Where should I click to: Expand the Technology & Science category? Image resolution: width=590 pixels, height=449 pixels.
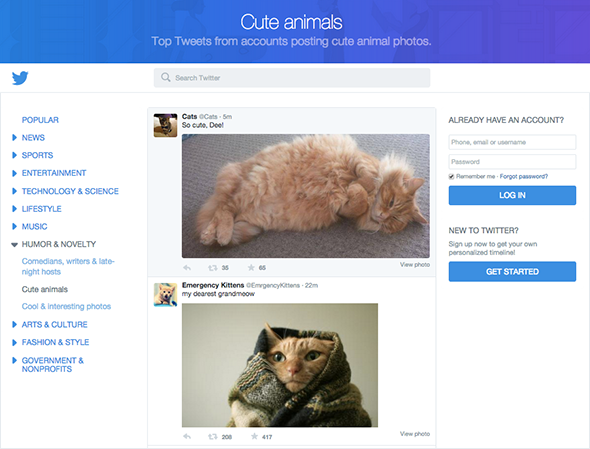pyautogui.click(x=14, y=191)
